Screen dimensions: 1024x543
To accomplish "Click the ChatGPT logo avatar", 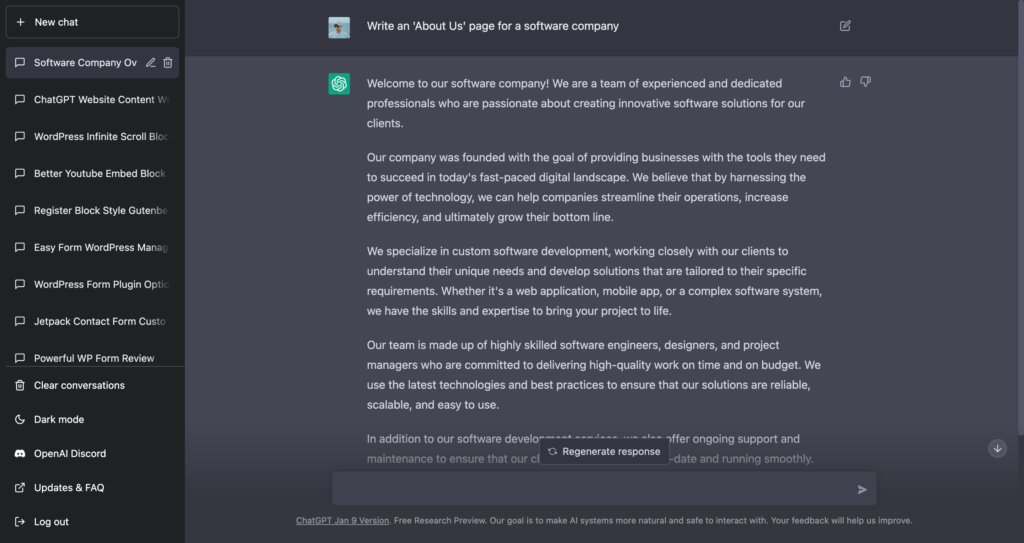I will (339, 84).
